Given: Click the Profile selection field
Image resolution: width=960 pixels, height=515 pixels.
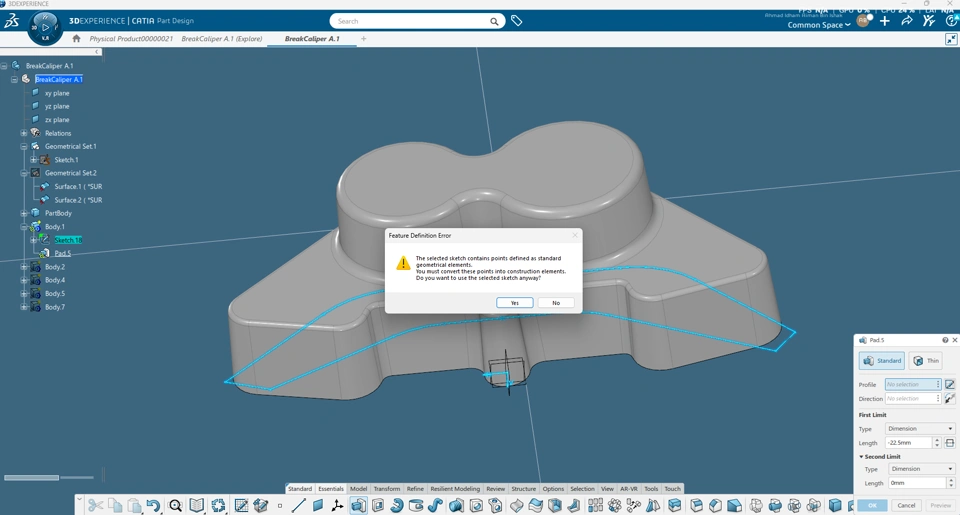Looking at the screenshot, I should coord(913,384).
